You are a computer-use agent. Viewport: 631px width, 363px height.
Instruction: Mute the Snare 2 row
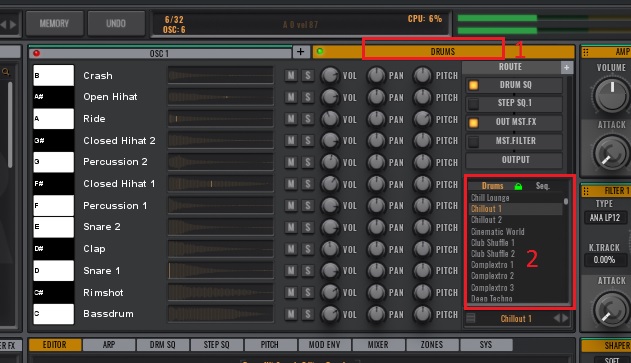(291, 227)
